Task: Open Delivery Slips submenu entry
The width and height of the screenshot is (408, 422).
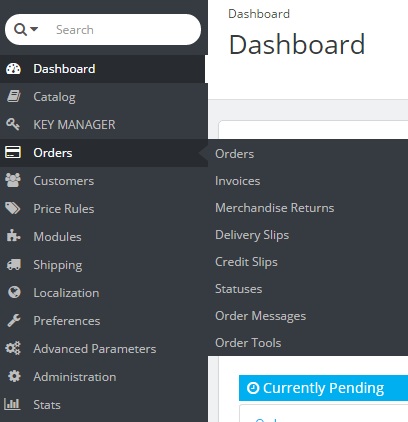Action: coord(252,235)
